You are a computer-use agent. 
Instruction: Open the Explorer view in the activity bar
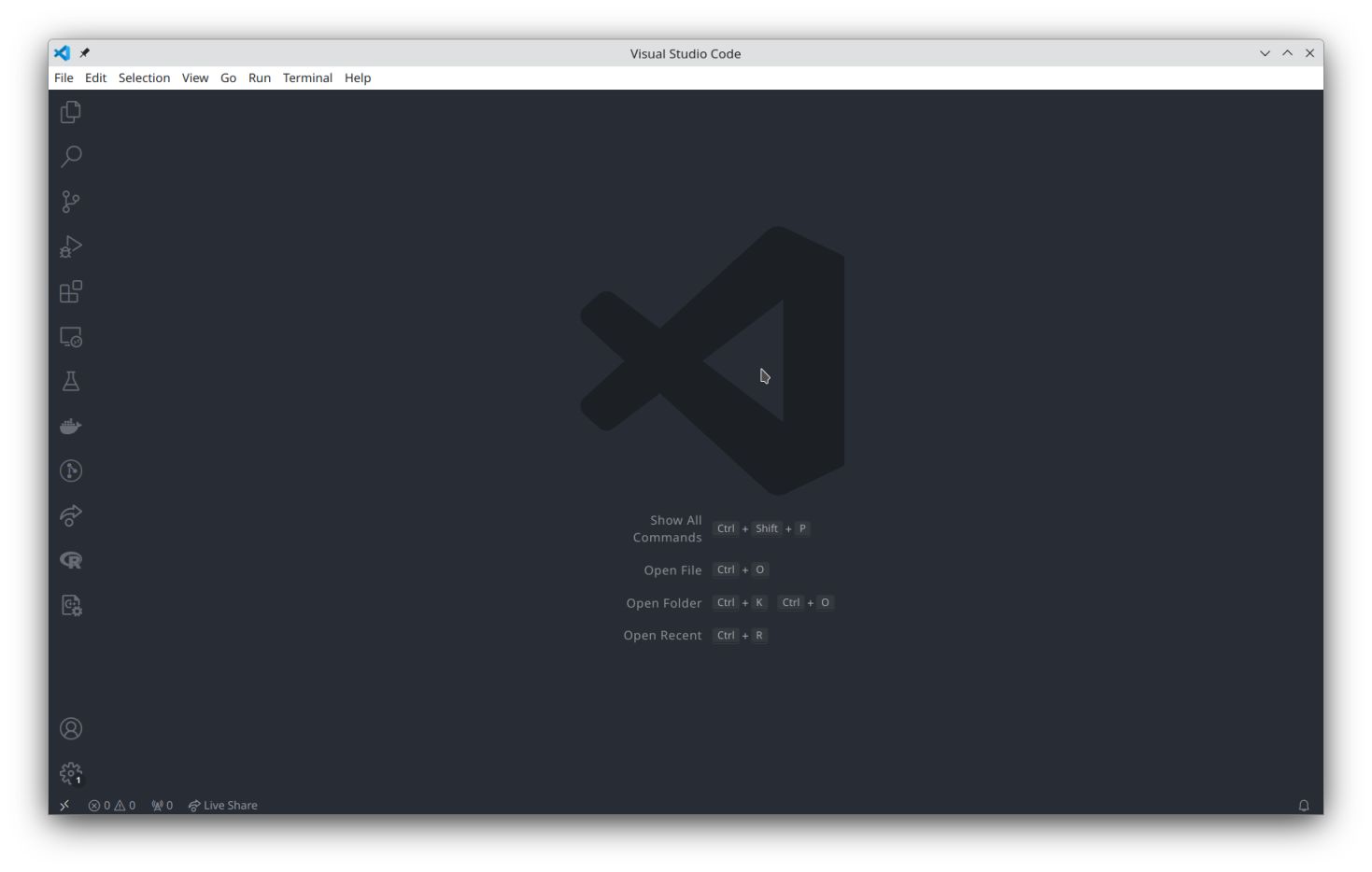71,112
